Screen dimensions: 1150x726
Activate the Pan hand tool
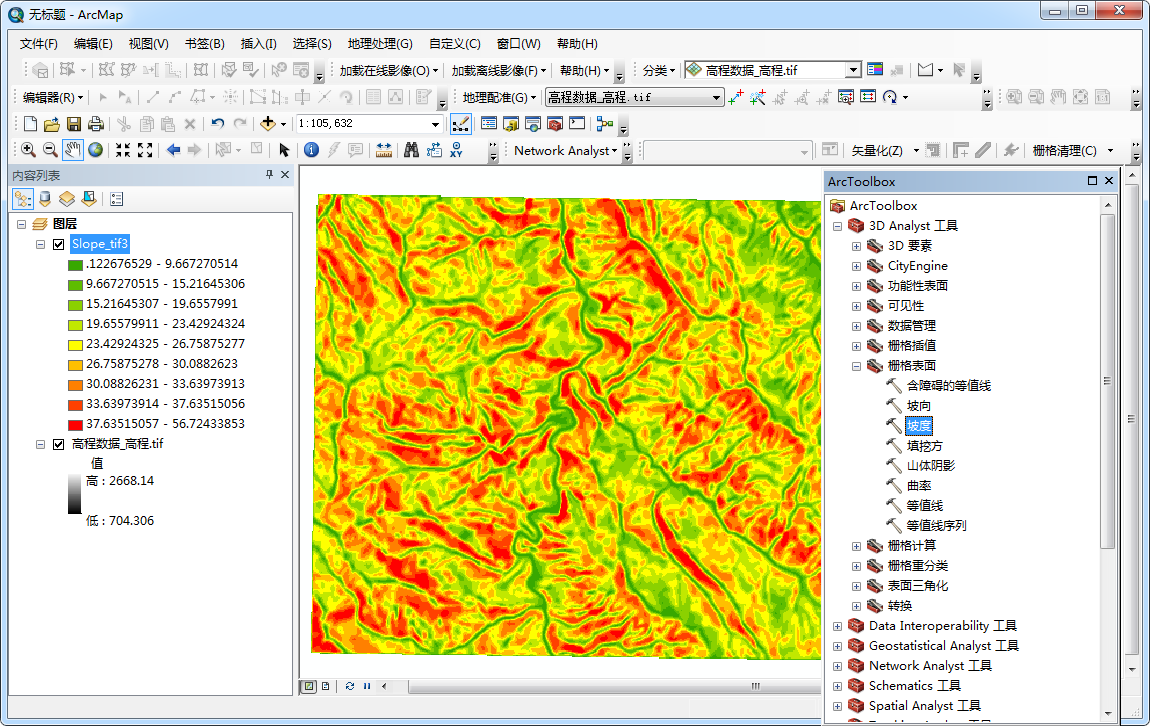click(73, 150)
